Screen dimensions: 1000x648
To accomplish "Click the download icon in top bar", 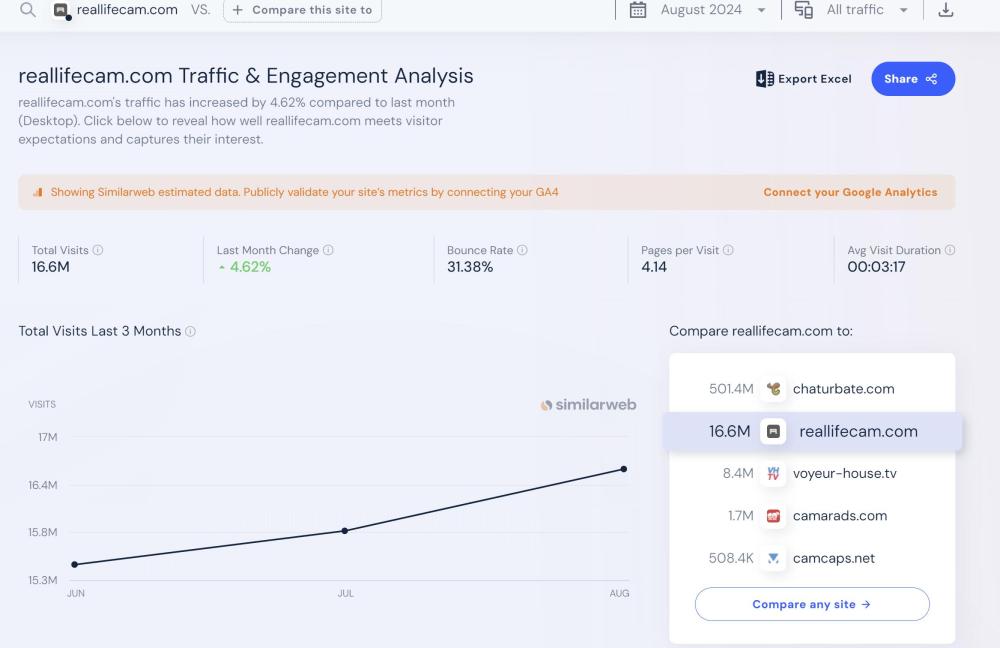I will click(945, 10).
